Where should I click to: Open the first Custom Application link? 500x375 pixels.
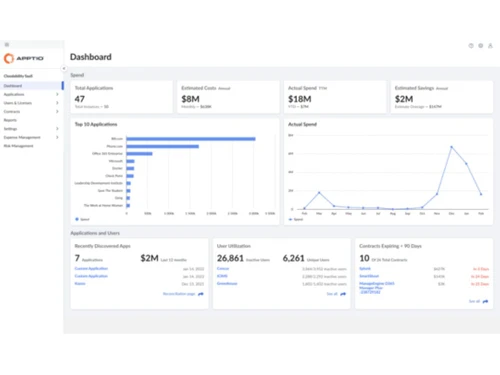91,268
